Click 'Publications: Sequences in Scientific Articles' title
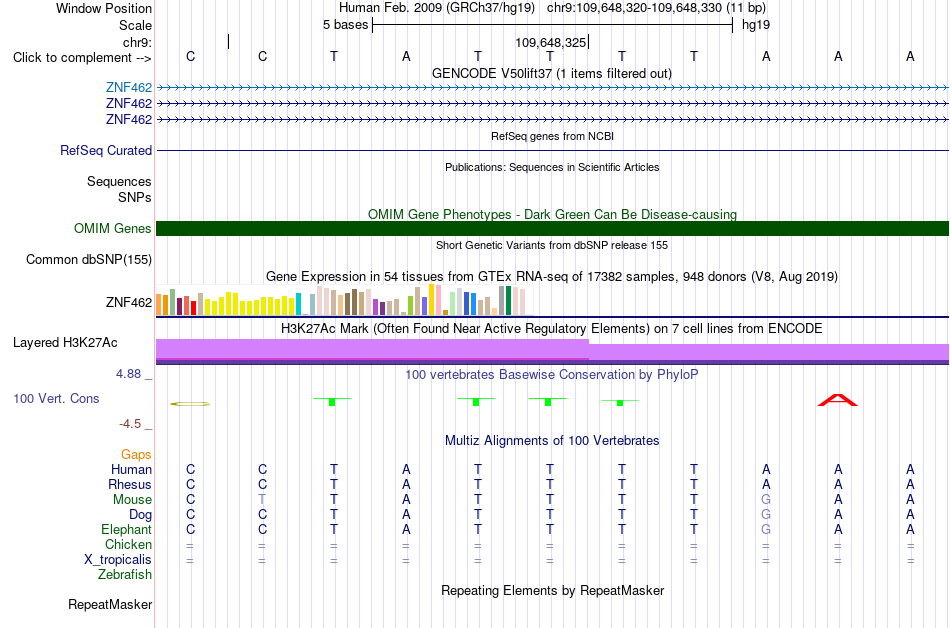950x628 pixels. point(552,167)
